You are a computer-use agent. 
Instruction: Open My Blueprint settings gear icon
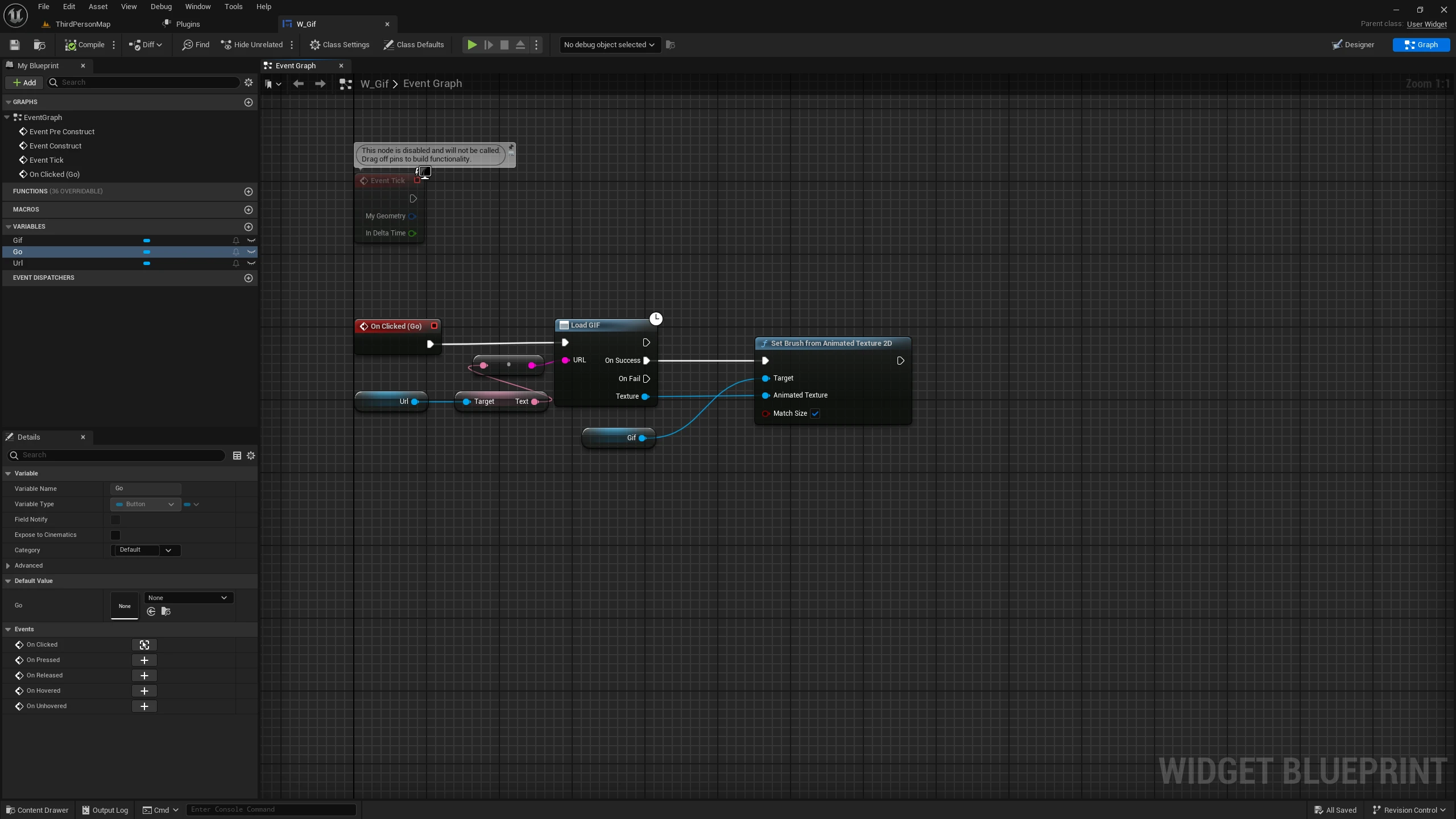click(249, 82)
